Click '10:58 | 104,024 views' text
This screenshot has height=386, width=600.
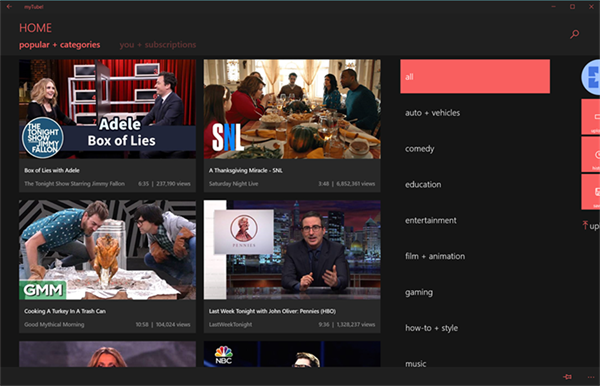click(163, 324)
